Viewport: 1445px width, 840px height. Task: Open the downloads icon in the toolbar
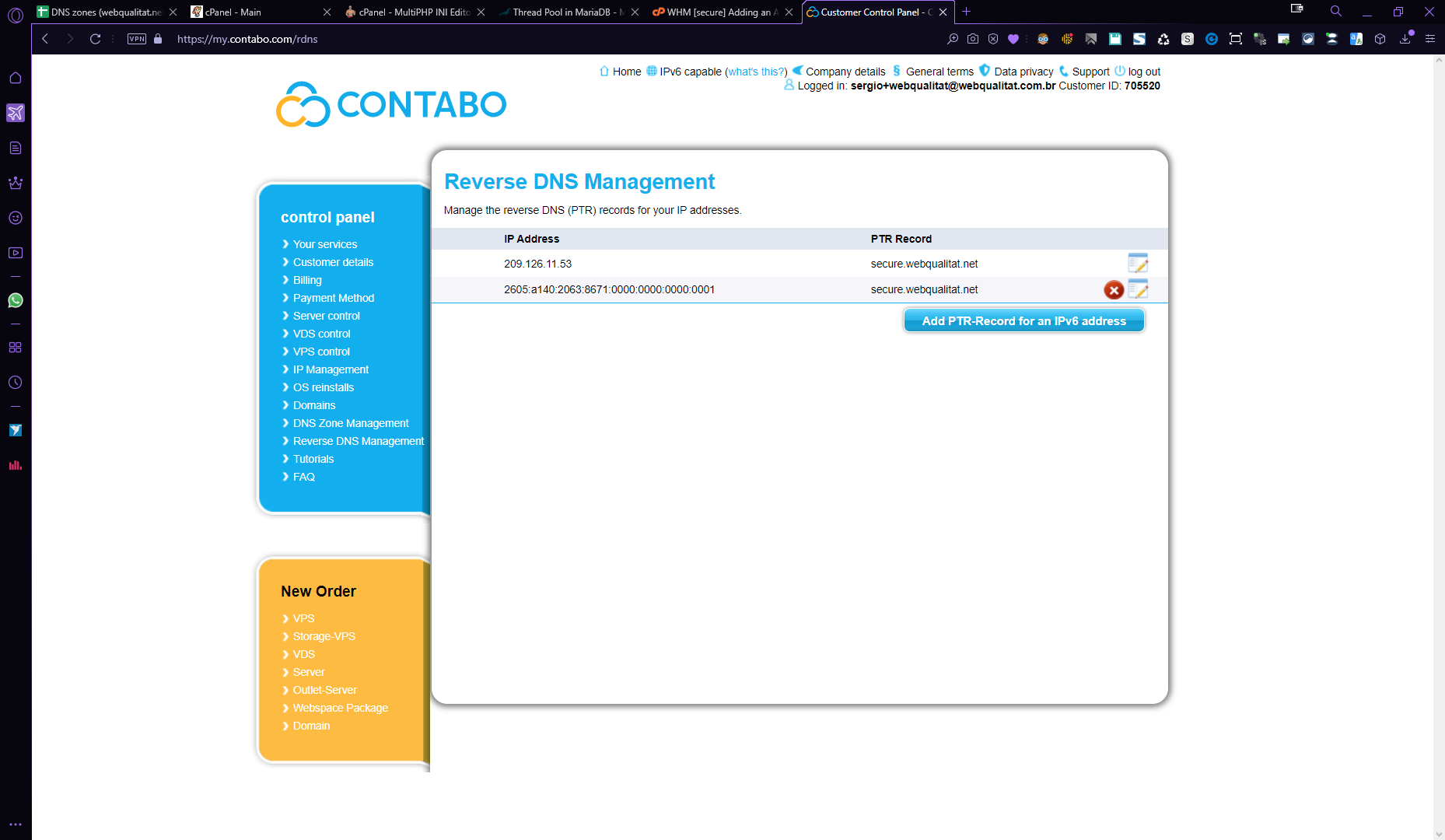click(1405, 39)
